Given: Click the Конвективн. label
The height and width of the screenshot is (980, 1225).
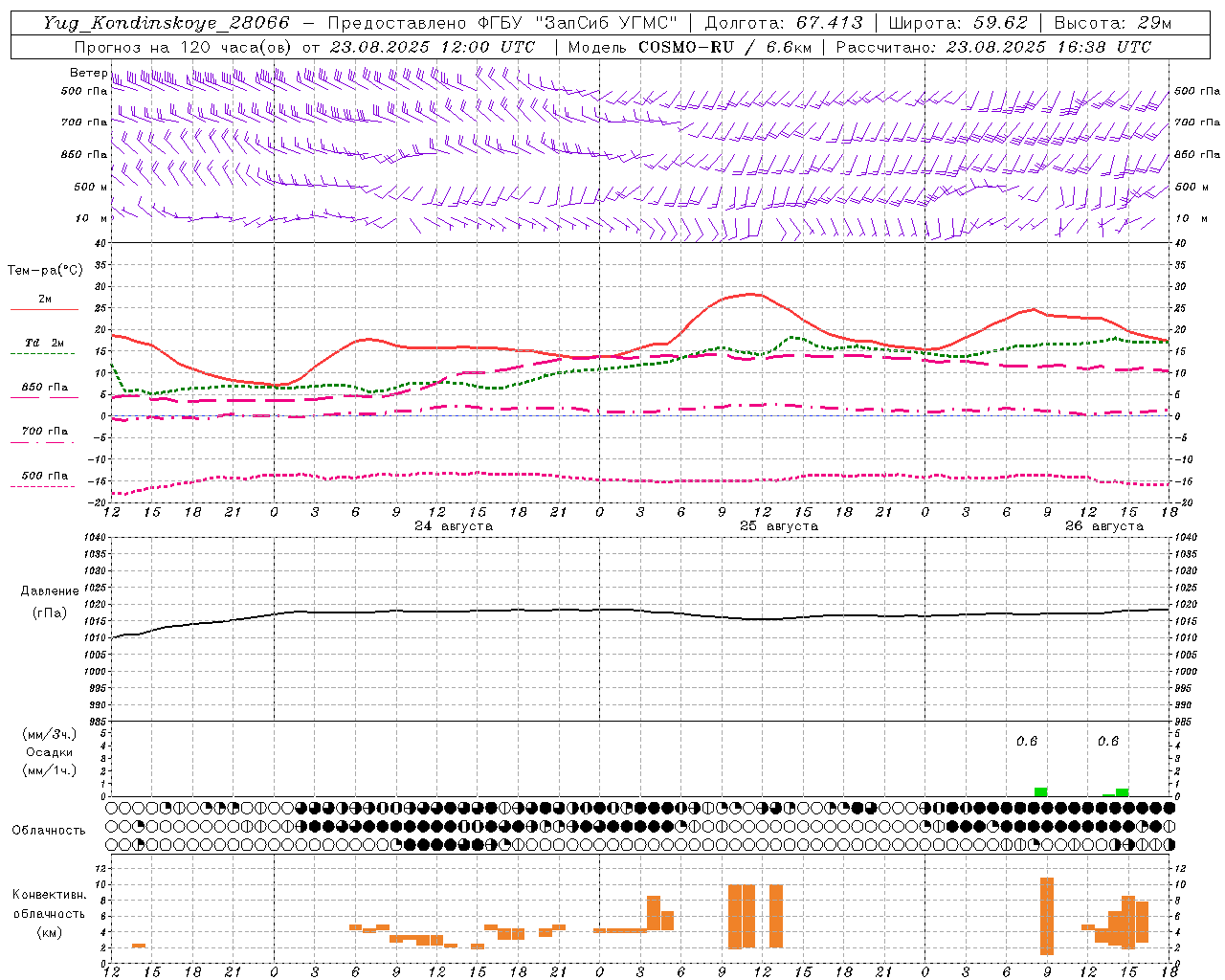Looking at the screenshot, I should [50, 895].
